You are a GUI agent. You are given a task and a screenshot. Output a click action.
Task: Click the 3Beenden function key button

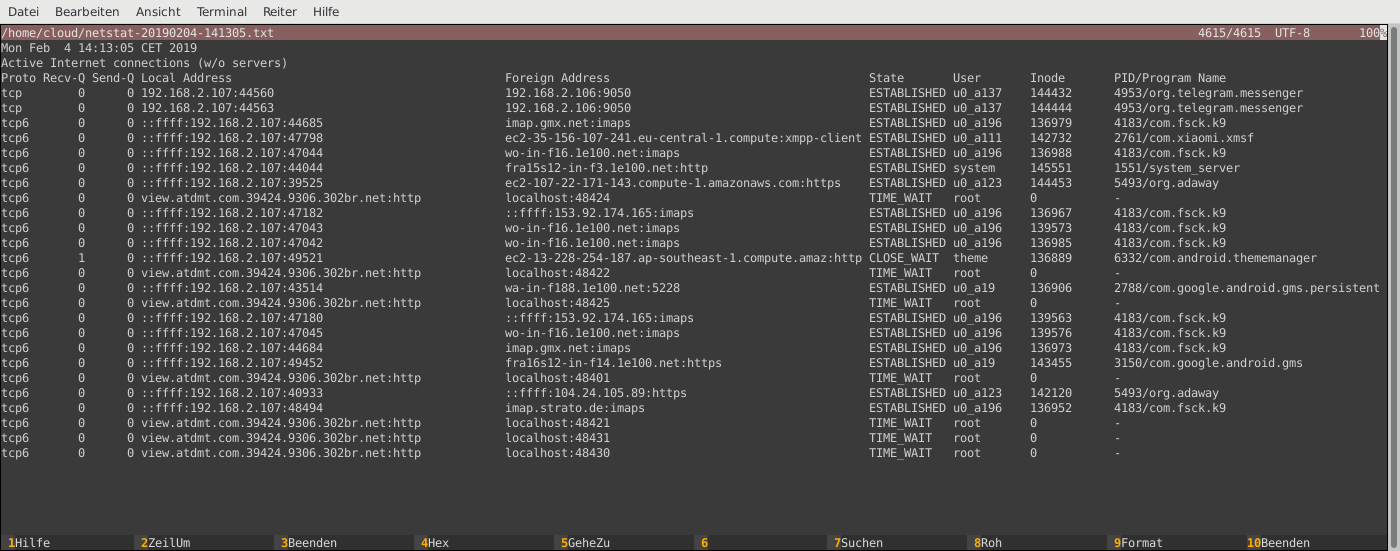[x=308, y=543]
